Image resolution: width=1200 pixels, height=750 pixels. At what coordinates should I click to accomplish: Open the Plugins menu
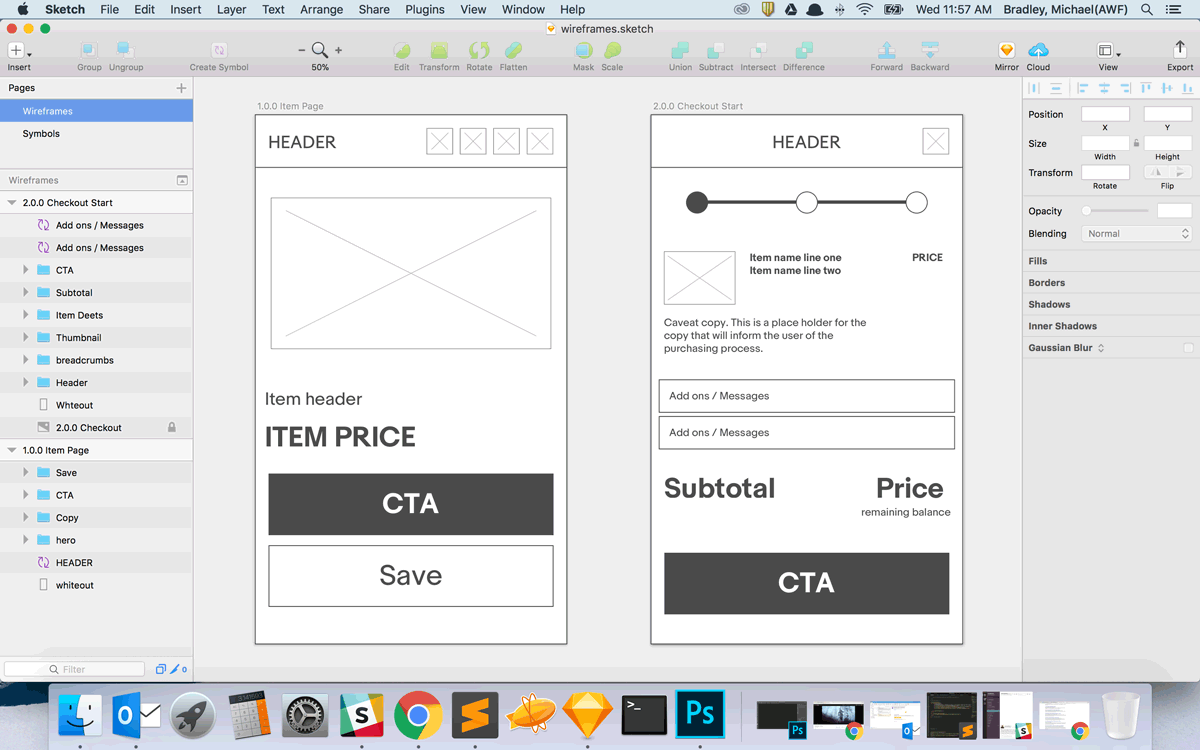(425, 9)
